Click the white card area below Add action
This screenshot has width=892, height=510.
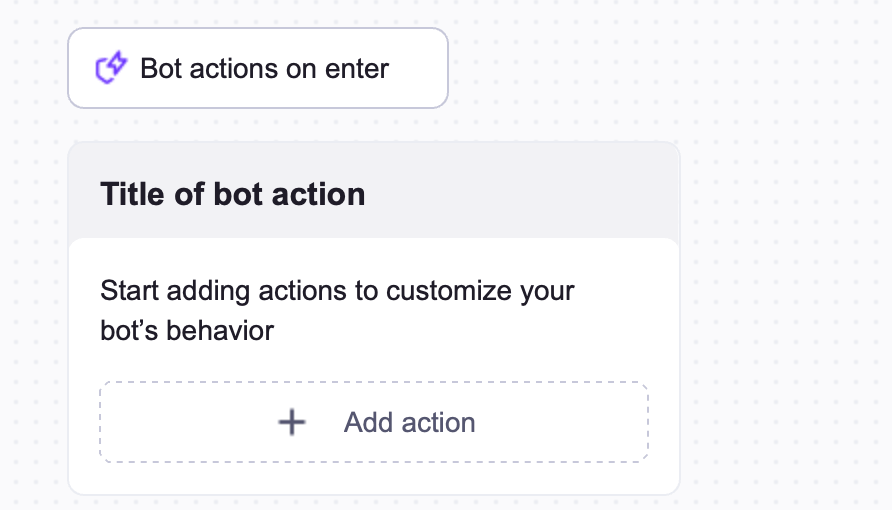pos(373,478)
